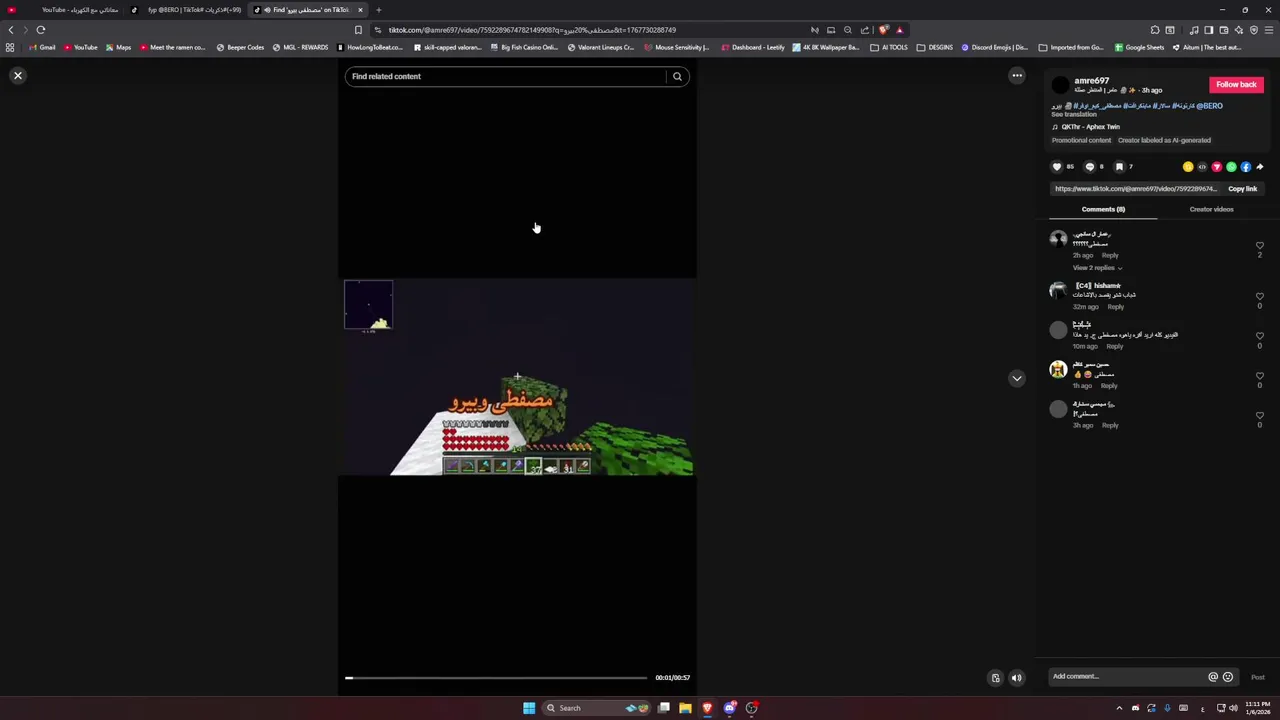
Task: Close the current Find TikTok tab
Action: click(x=360, y=10)
